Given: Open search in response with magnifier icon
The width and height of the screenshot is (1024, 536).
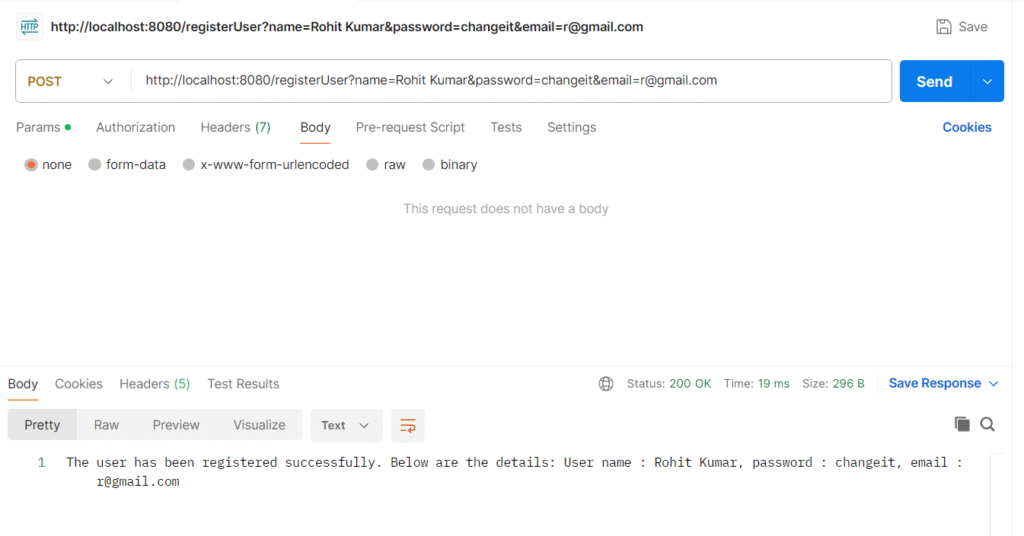Looking at the screenshot, I should (x=987, y=424).
